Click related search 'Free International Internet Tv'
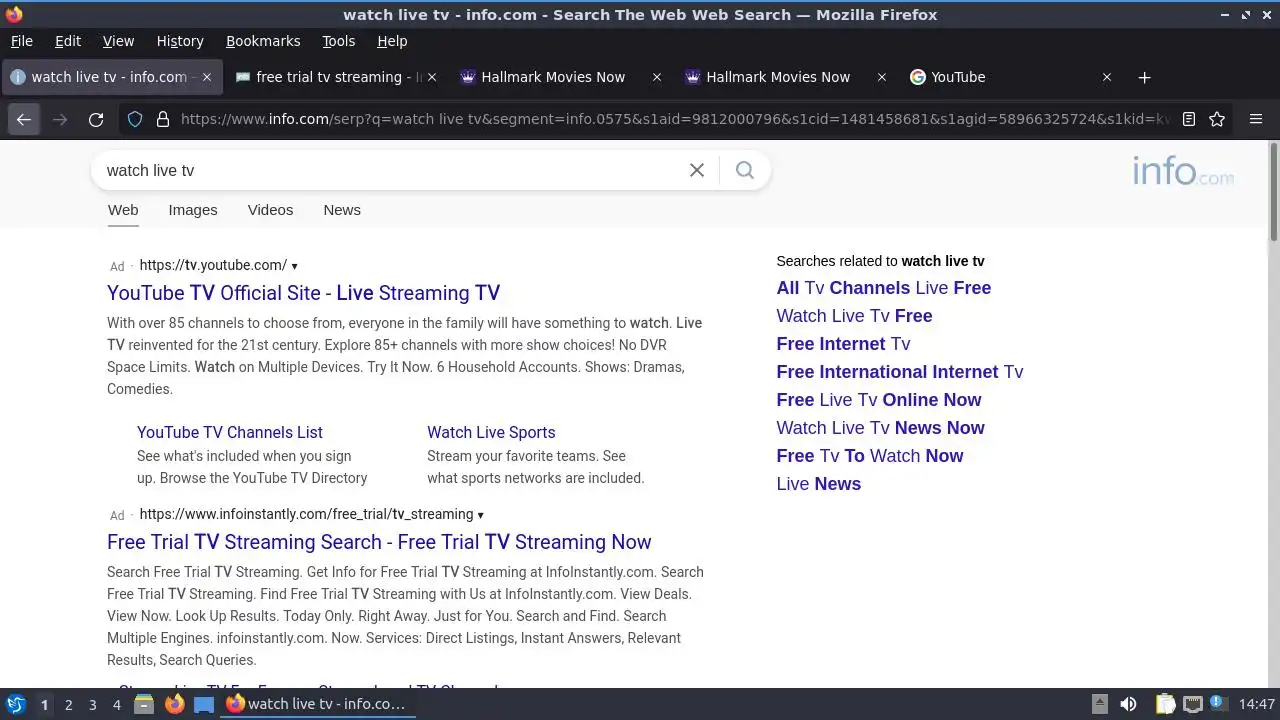Image resolution: width=1280 pixels, height=720 pixels. (x=899, y=372)
